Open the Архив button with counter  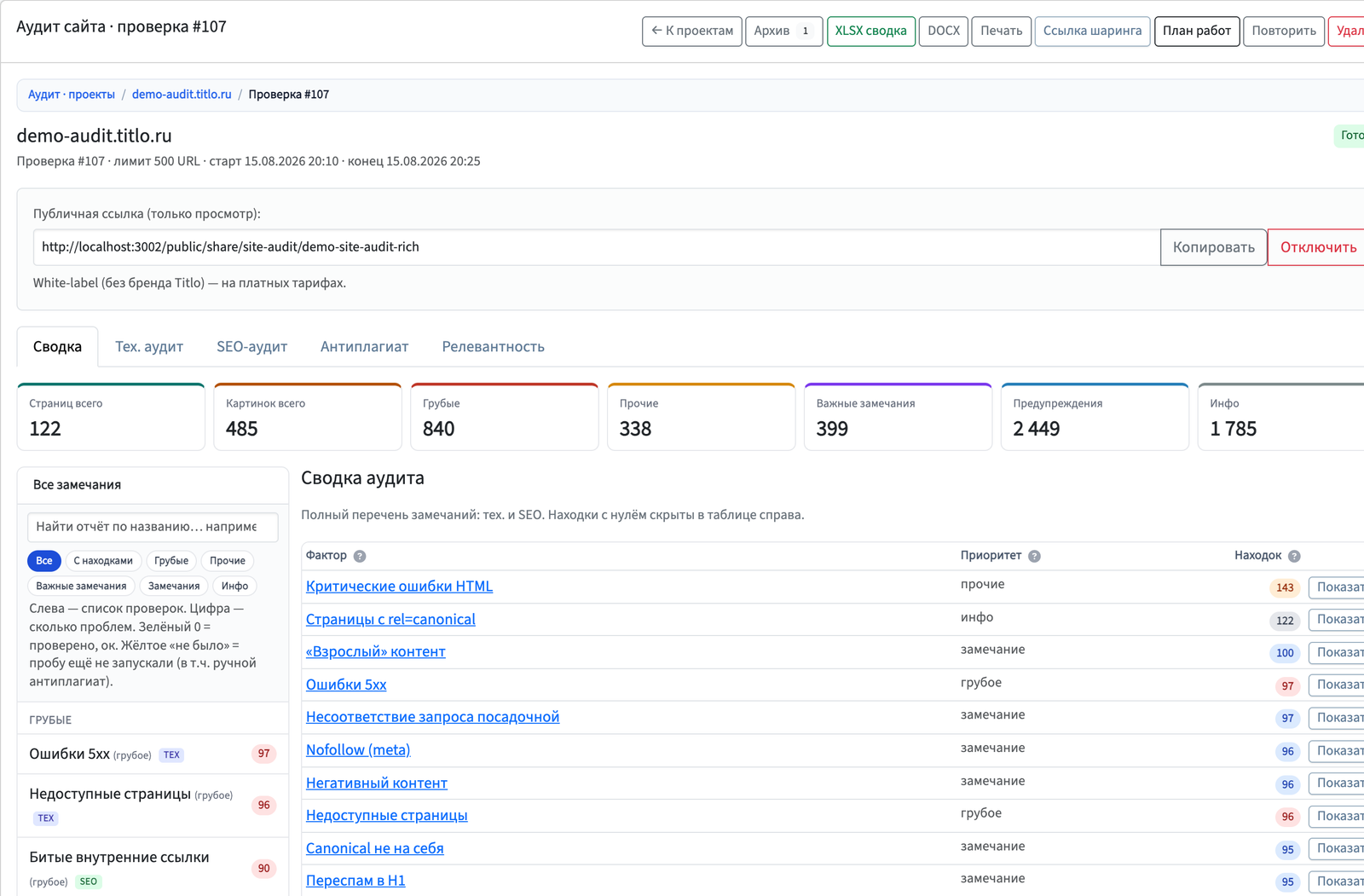[783, 31]
